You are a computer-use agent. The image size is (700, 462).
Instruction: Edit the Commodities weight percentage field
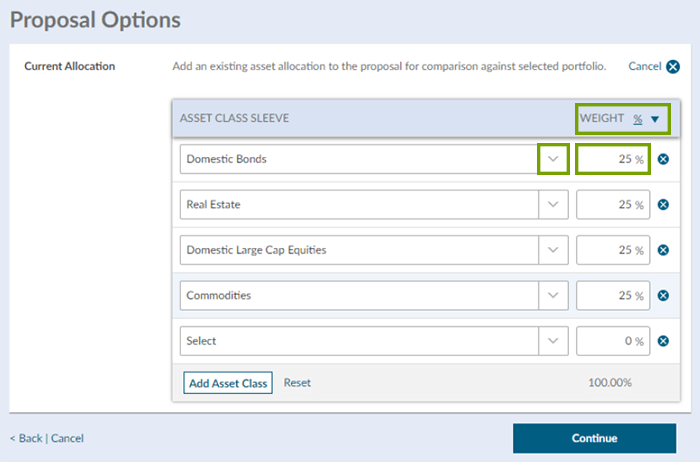tap(613, 296)
